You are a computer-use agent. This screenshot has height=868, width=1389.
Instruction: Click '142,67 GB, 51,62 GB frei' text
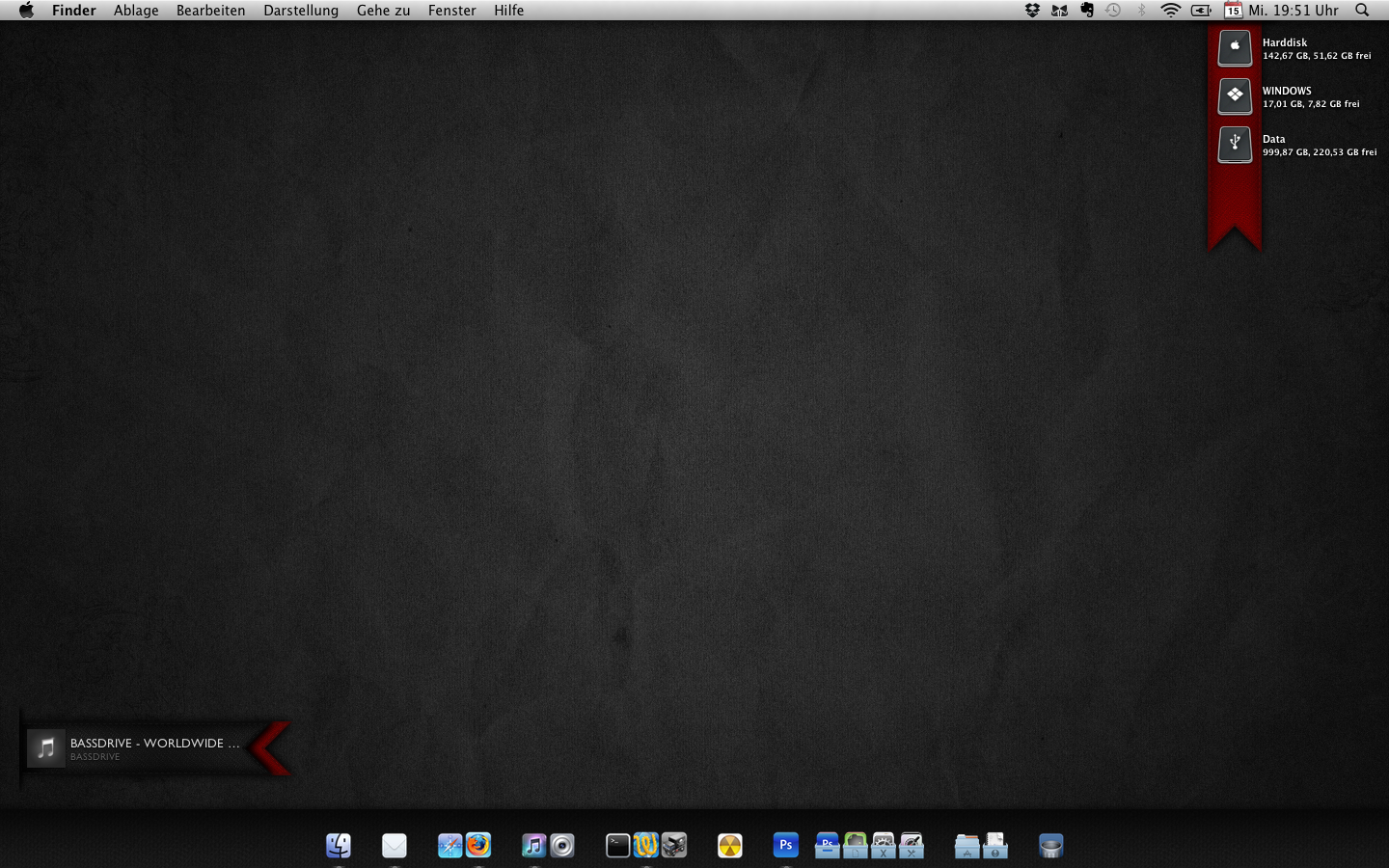click(x=1317, y=56)
